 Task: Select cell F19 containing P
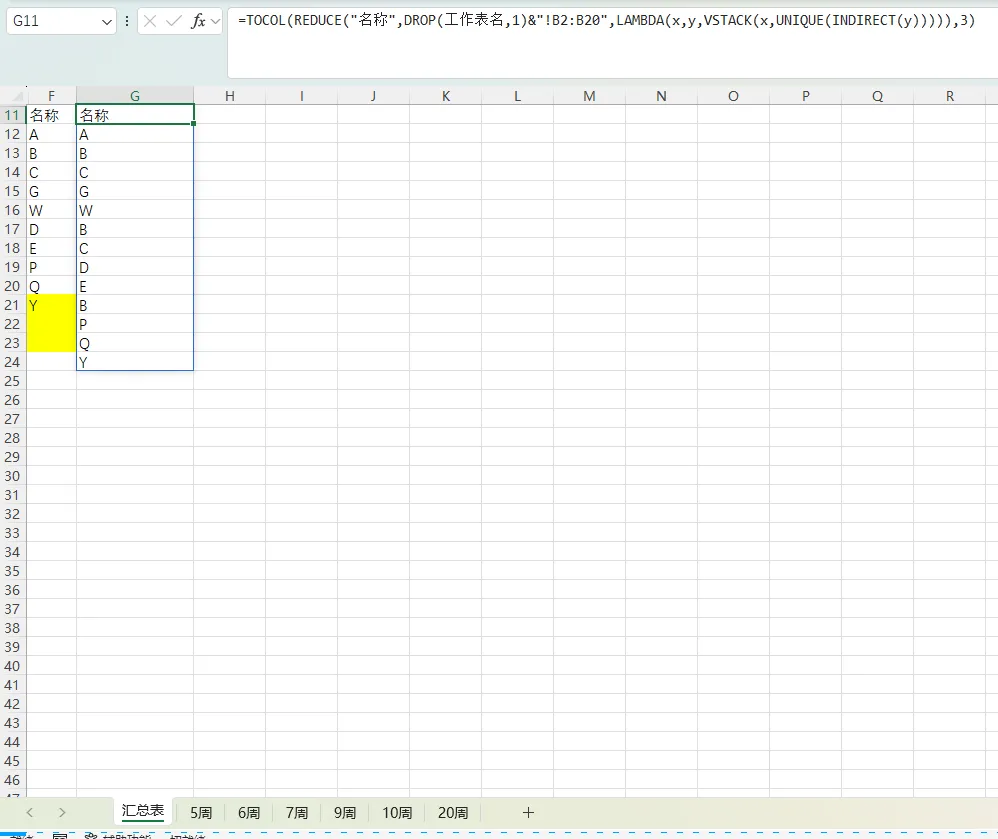click(x=51, y=267)
